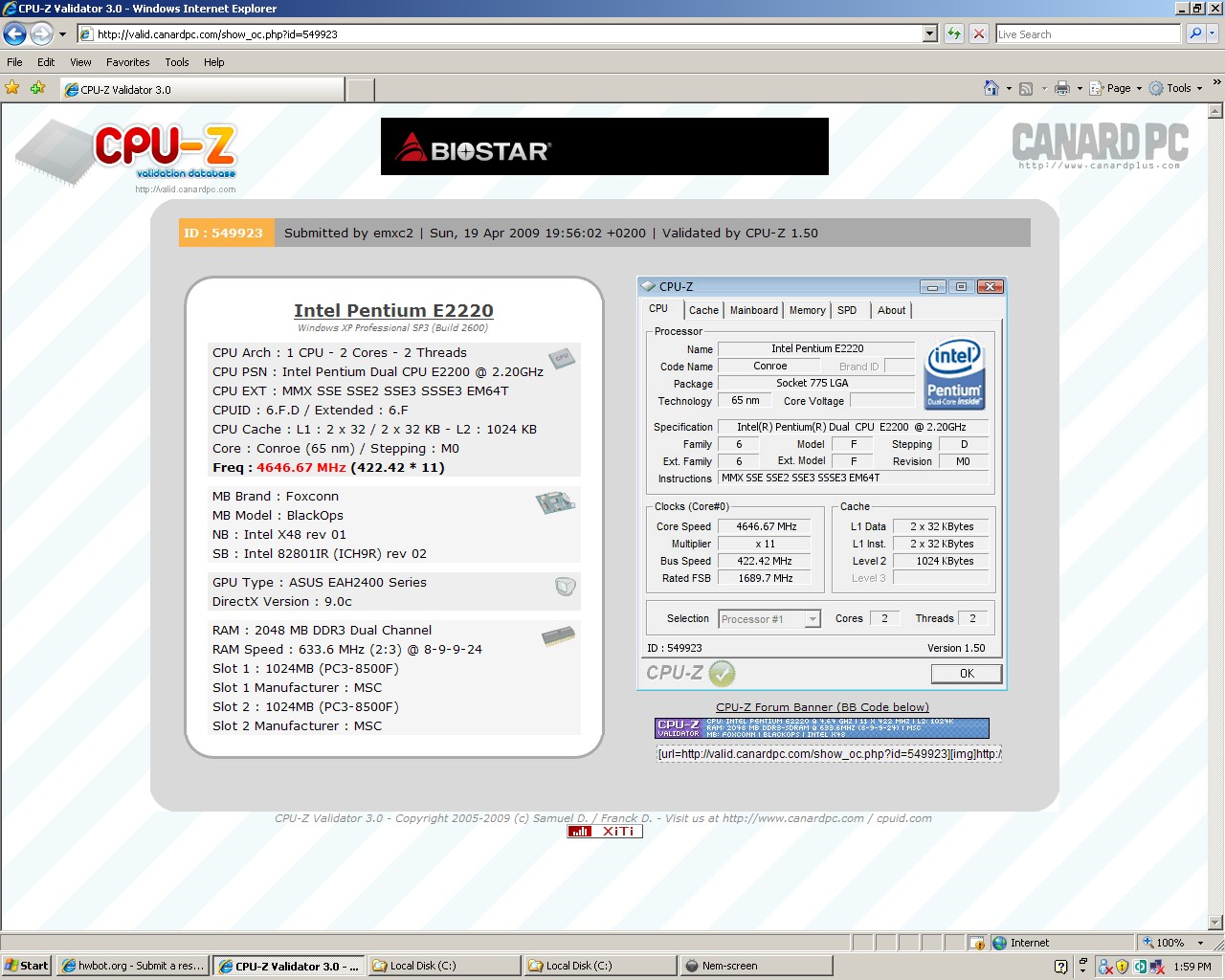This screenshot has height=980, width=1225.
Task: Click the scrollbar up arrow
Action: [1215, 111]
